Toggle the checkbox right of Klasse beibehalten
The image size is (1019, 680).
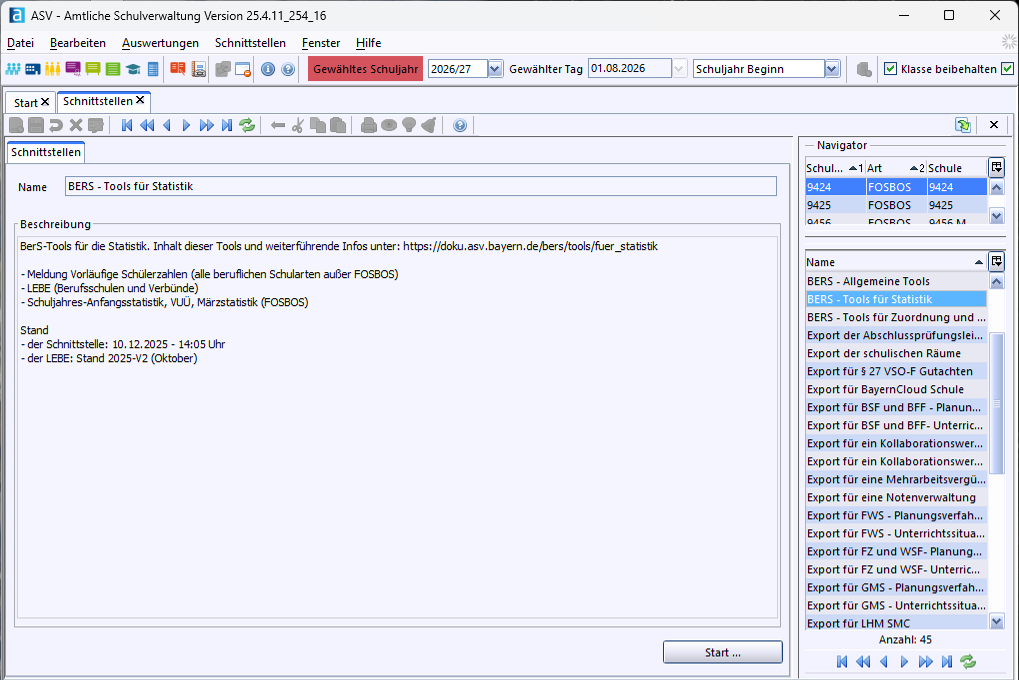(1007, 69)
